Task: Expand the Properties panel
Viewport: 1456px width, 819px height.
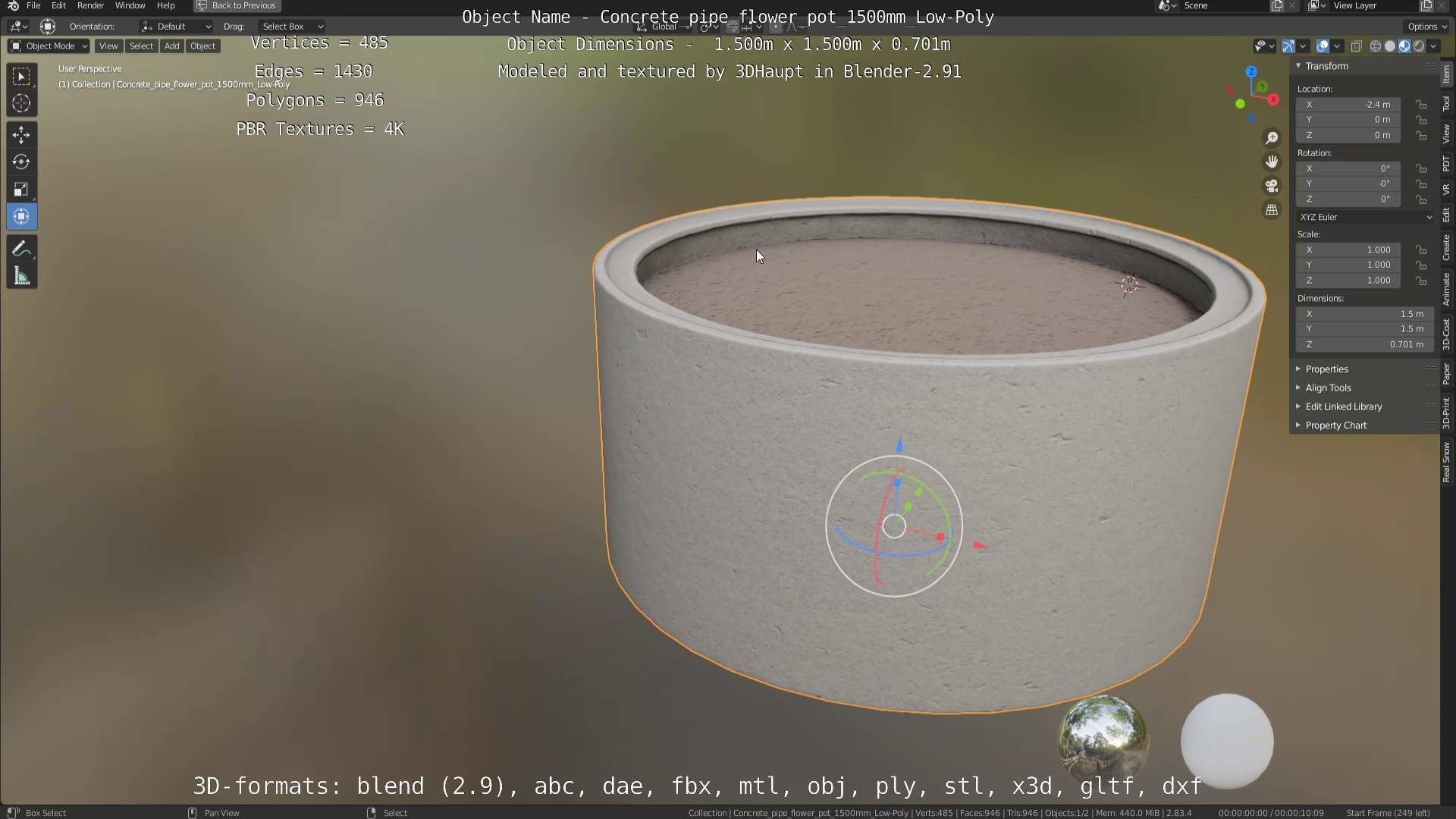Action: (1326, 369)
